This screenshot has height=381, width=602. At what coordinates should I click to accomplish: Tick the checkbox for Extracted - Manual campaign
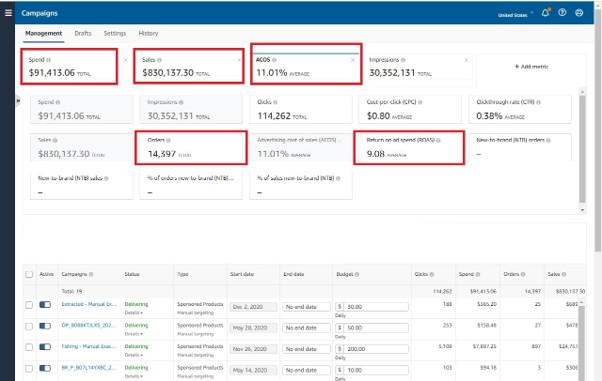pyautogui.click(x=29, y=305)
